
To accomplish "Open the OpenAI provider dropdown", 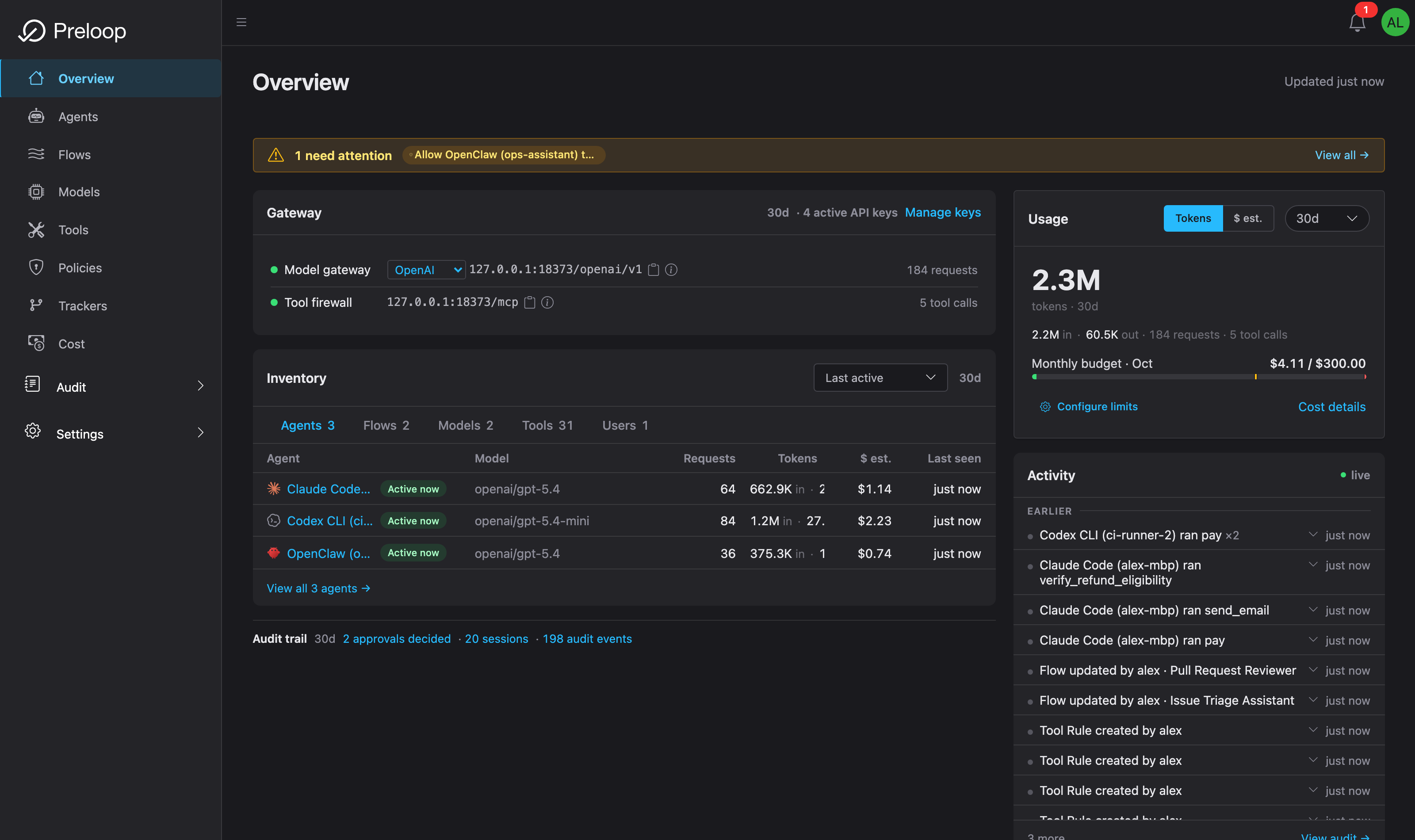I will [x=426, y=270].
